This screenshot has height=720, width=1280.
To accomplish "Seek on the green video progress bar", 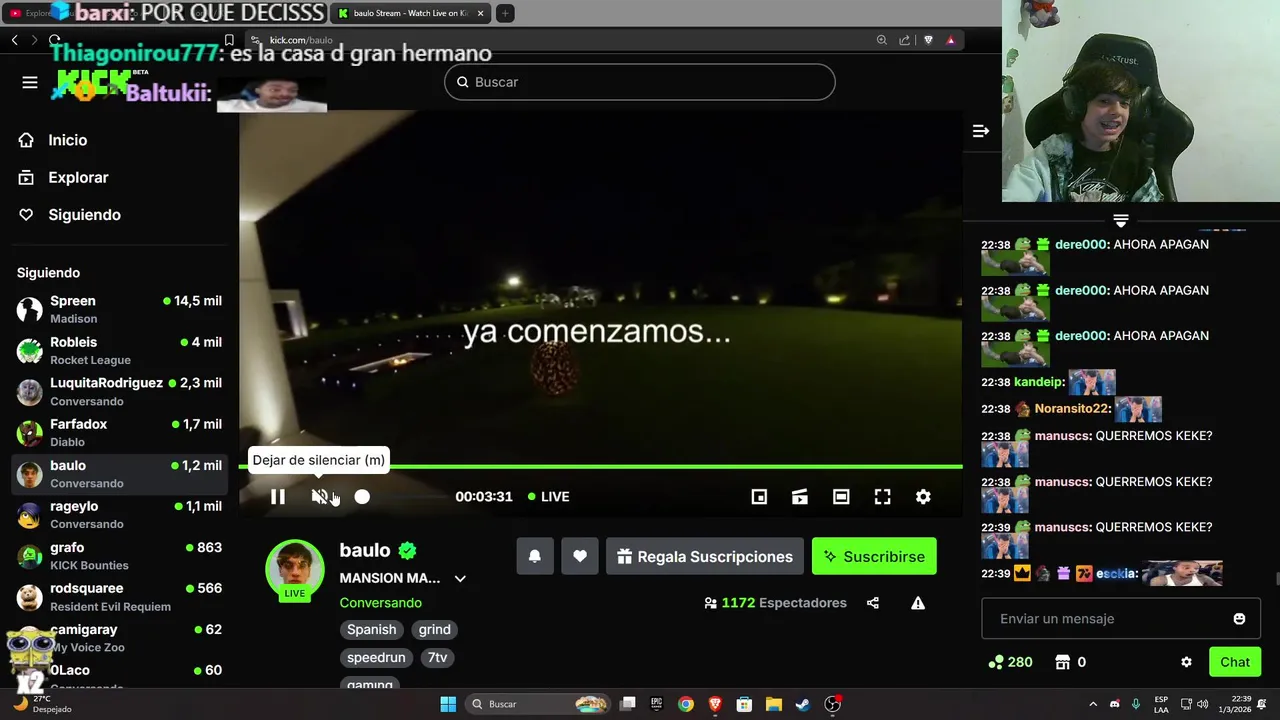I will click(600, 466).
